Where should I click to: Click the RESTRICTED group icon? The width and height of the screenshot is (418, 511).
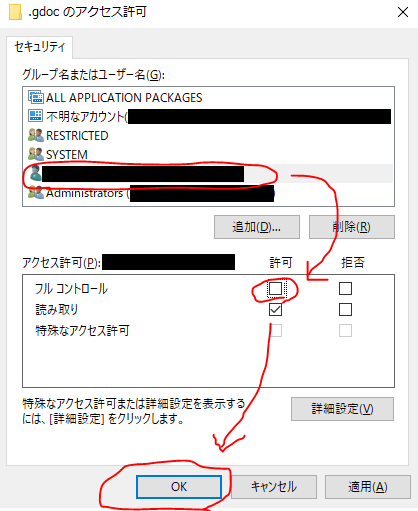pyautogui.click(x=36, y=135)
